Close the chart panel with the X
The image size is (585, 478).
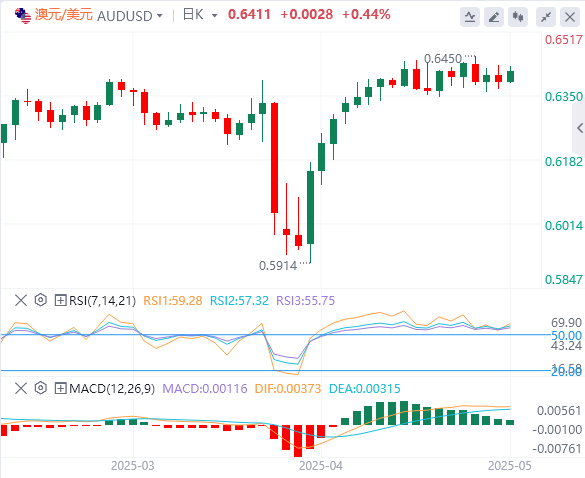point(570,17)
